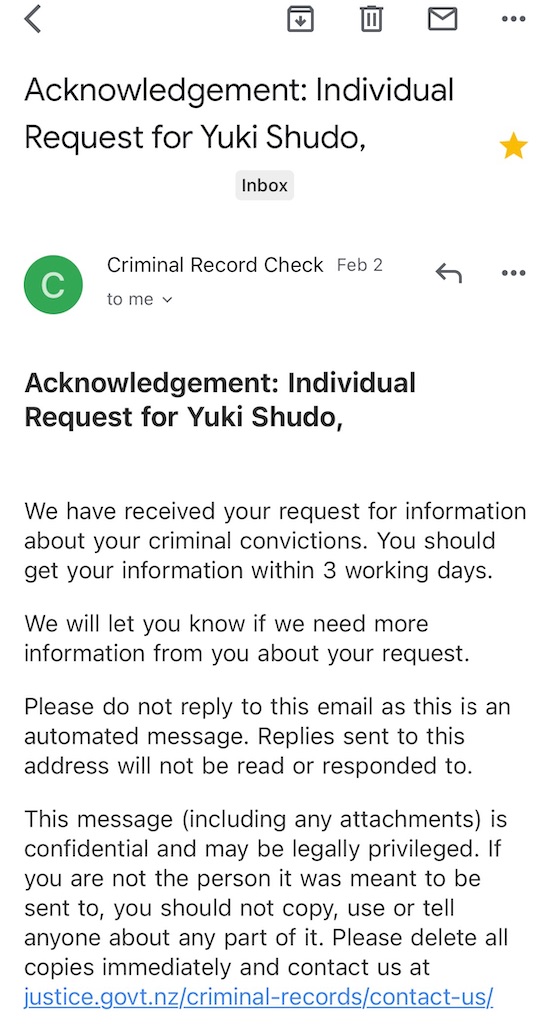Tap the 'Please do not reply' paragraph
This screenshot has width=556, height=1024.
click(267, 736)
